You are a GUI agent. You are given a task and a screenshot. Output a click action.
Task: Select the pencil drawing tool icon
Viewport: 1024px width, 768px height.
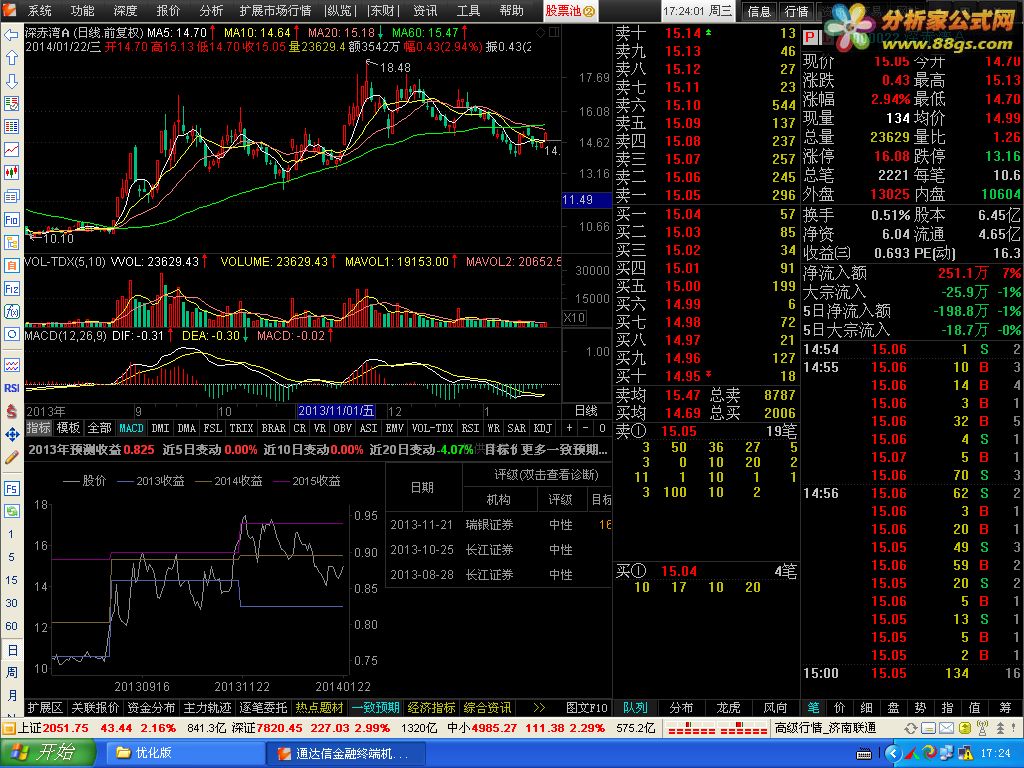tap(12, 458)
